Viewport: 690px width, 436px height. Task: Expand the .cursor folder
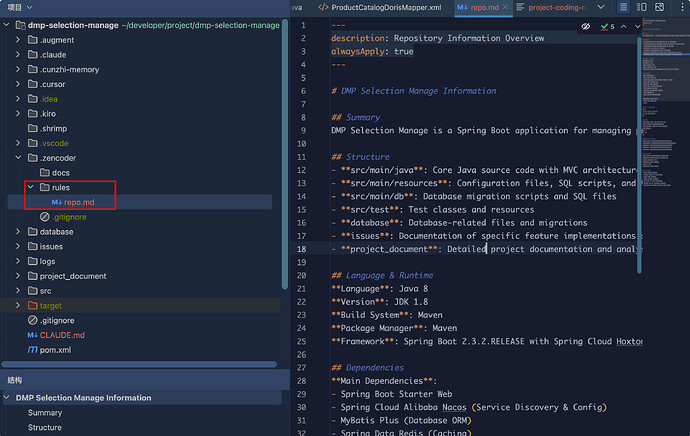[18, 84]
